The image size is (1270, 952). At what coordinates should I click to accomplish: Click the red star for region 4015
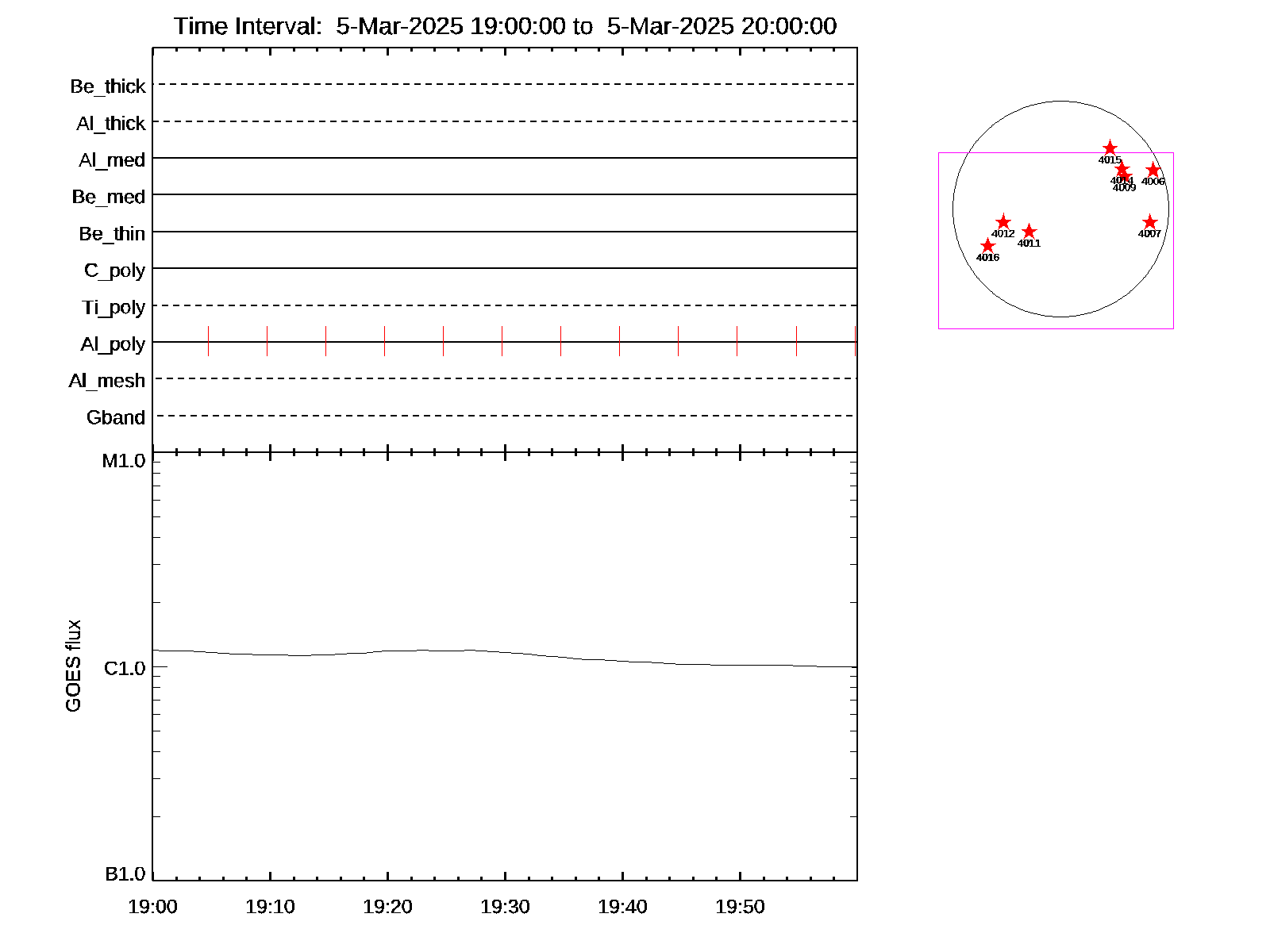click(1110, 148)
